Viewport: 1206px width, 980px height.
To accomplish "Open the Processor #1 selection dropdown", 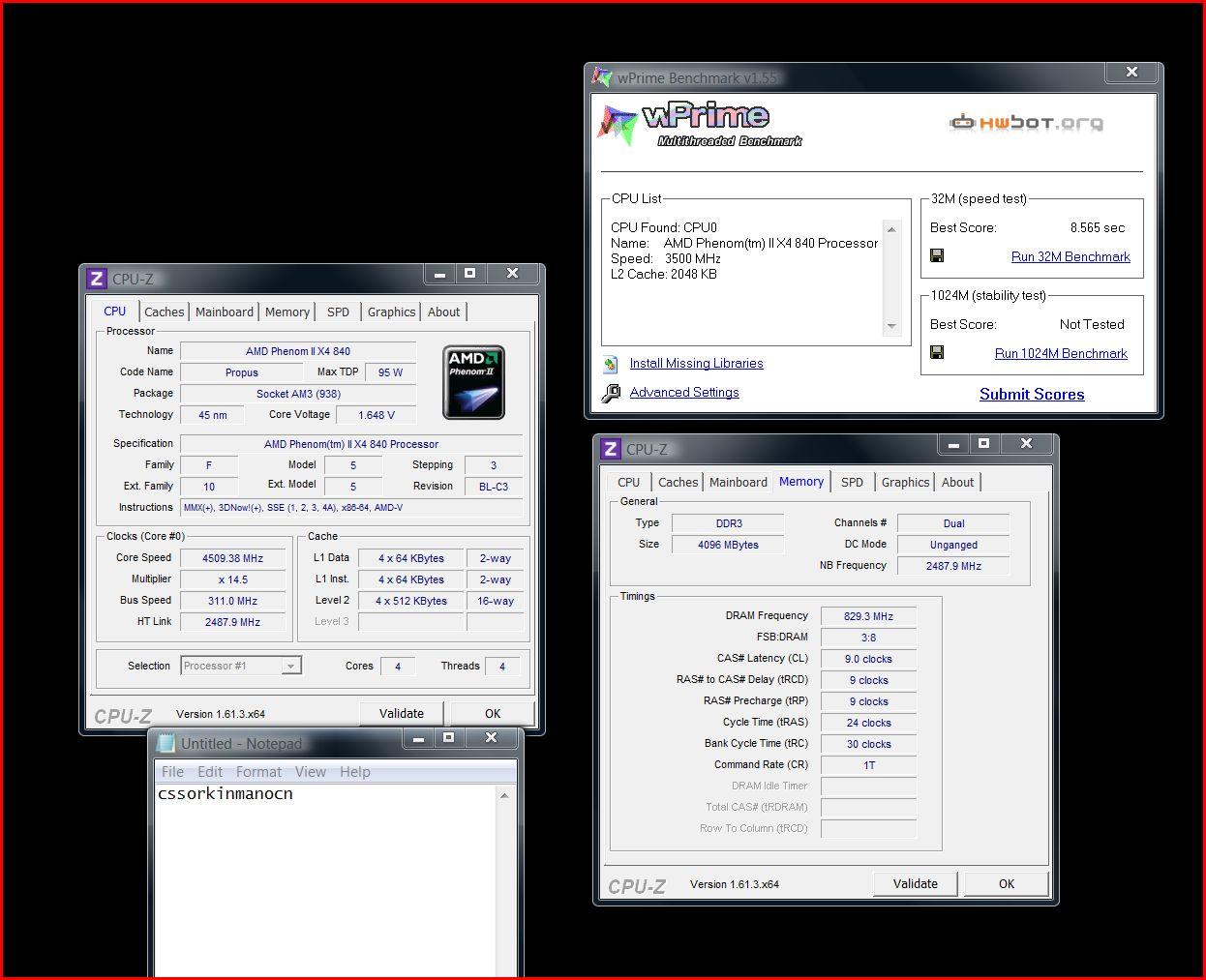I will (289, 666).
